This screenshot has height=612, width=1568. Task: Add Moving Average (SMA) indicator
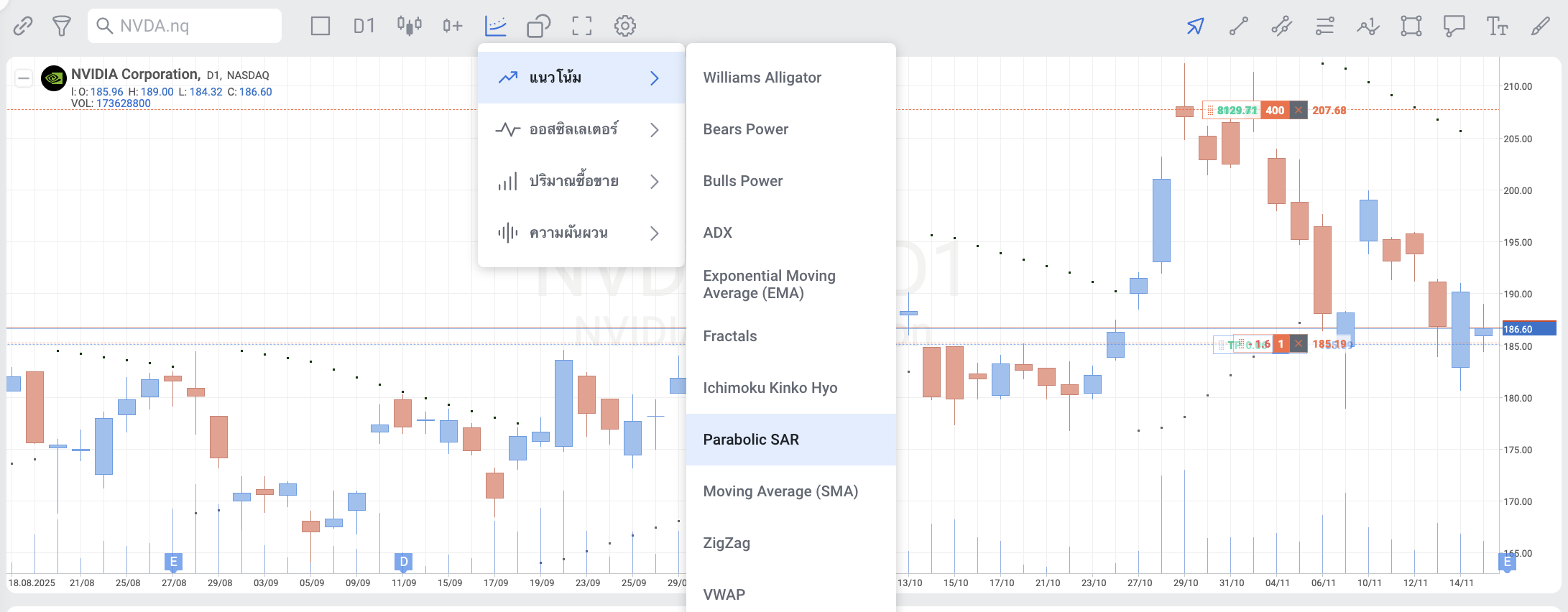[790, 491]
